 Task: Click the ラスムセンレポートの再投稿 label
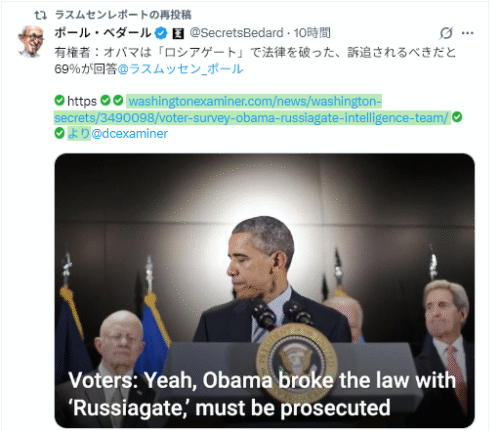tap(123, 15)
